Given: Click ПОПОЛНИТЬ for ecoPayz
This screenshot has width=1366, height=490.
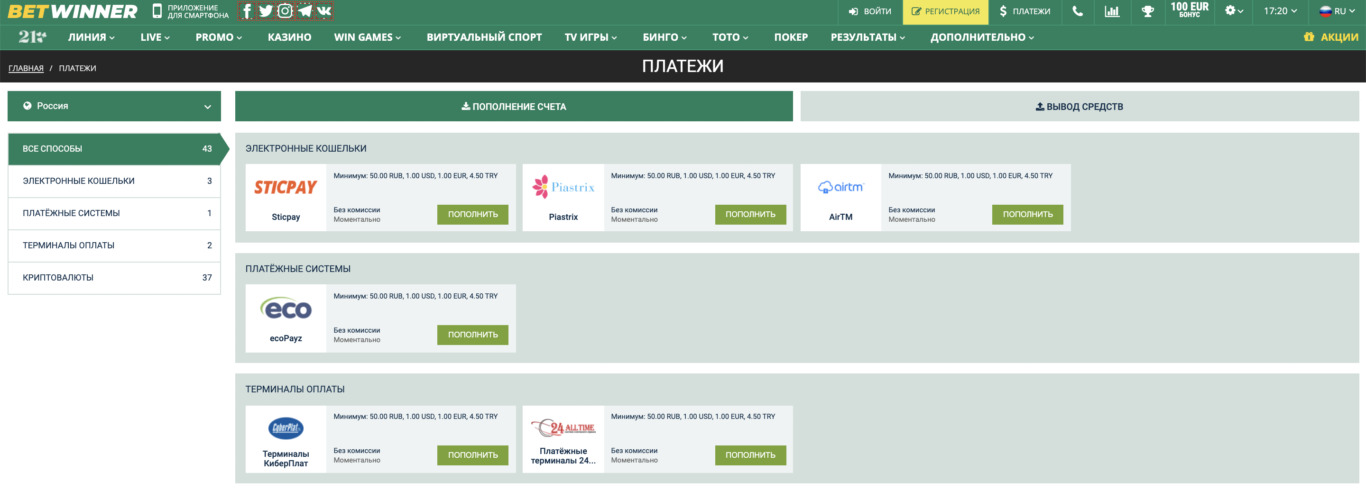Looking at the screenshot, I should click(473, 335).
